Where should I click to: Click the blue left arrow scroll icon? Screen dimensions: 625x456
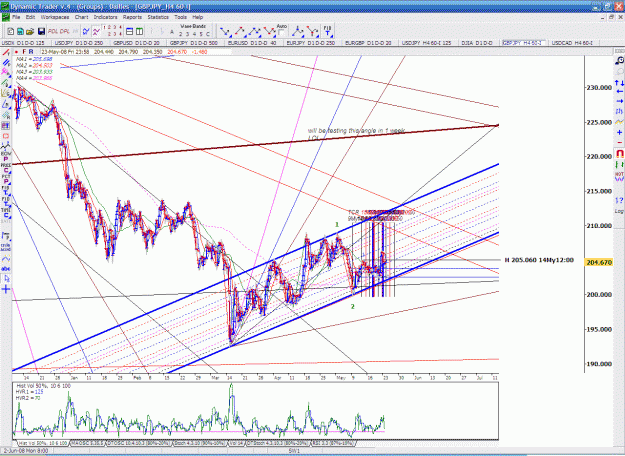[619, 92]
